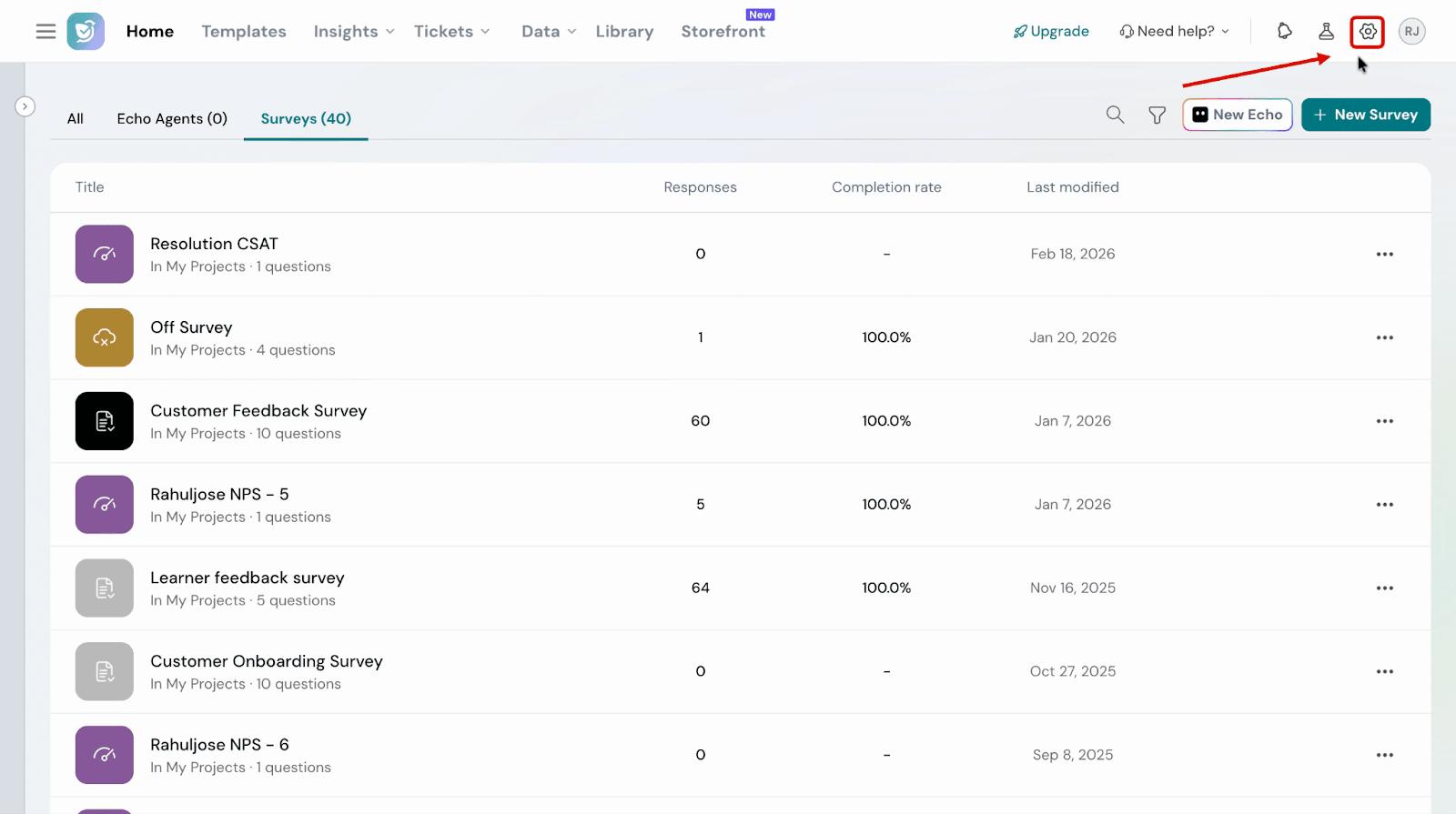This screenshot has width=1456, height=814.
Task: Open the Need help? dropdown
Action: click(1175, 32)
